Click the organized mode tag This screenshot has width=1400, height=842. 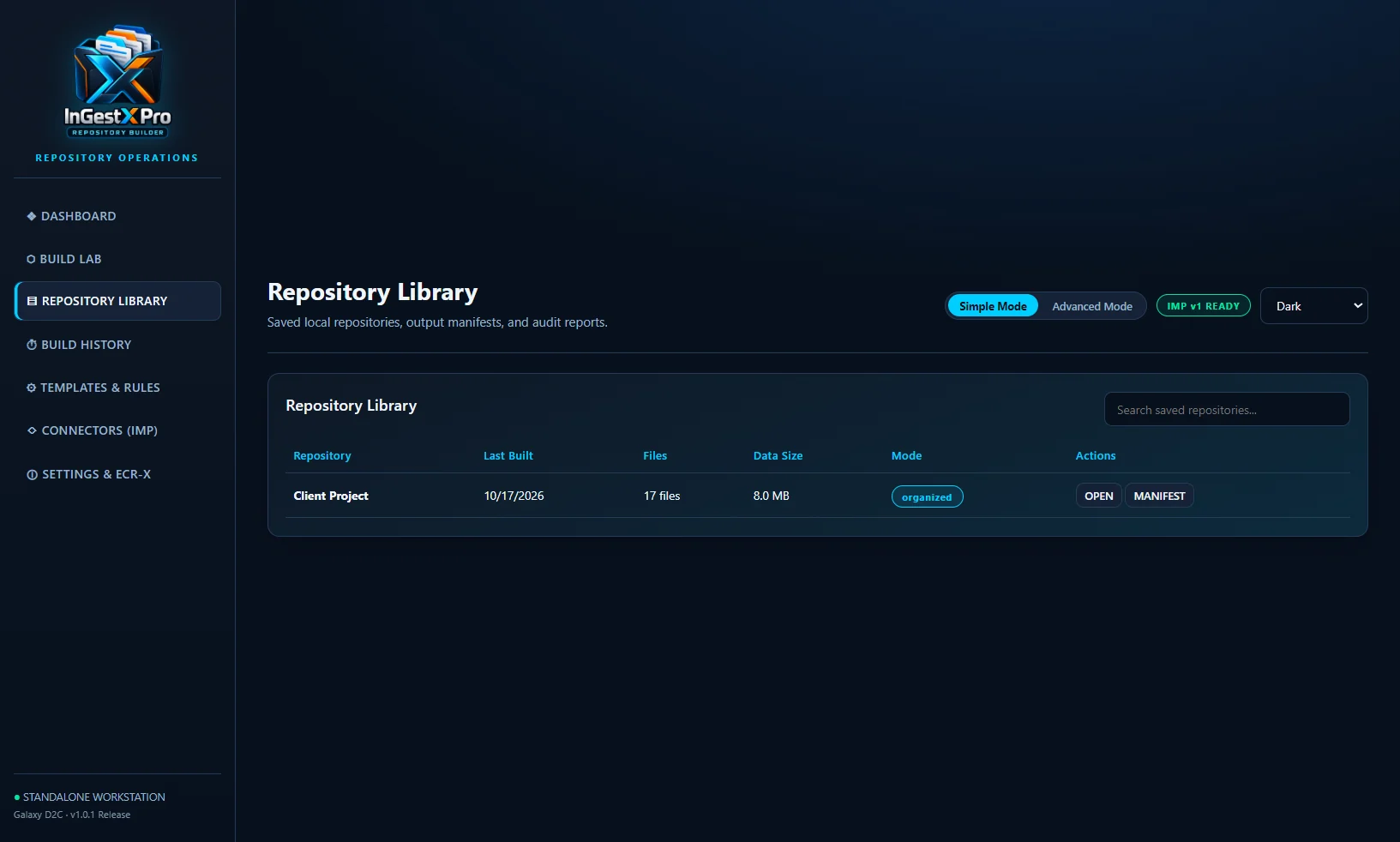tap(927, 496)
